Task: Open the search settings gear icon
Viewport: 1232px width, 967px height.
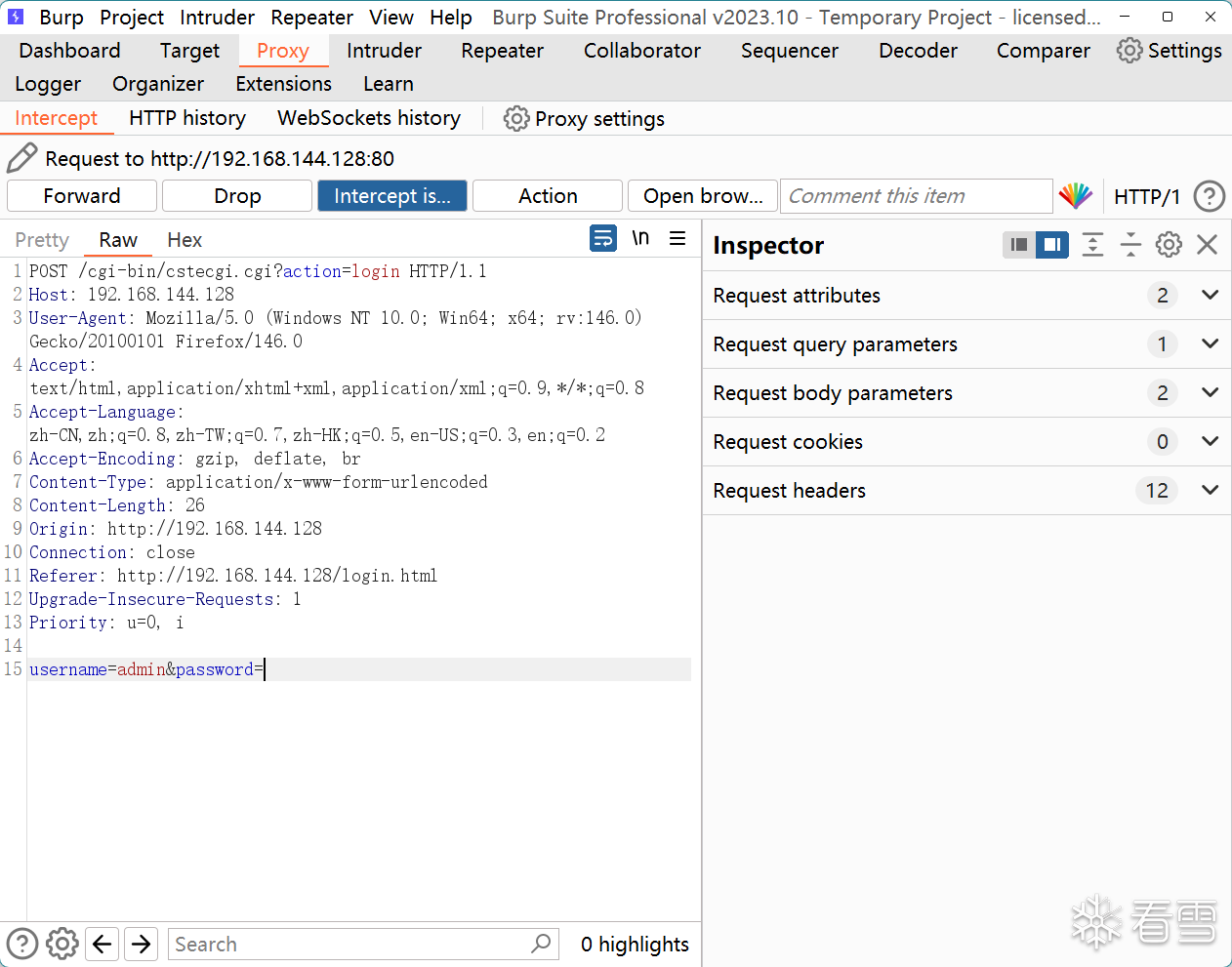Action: click(x=62, y=944)
